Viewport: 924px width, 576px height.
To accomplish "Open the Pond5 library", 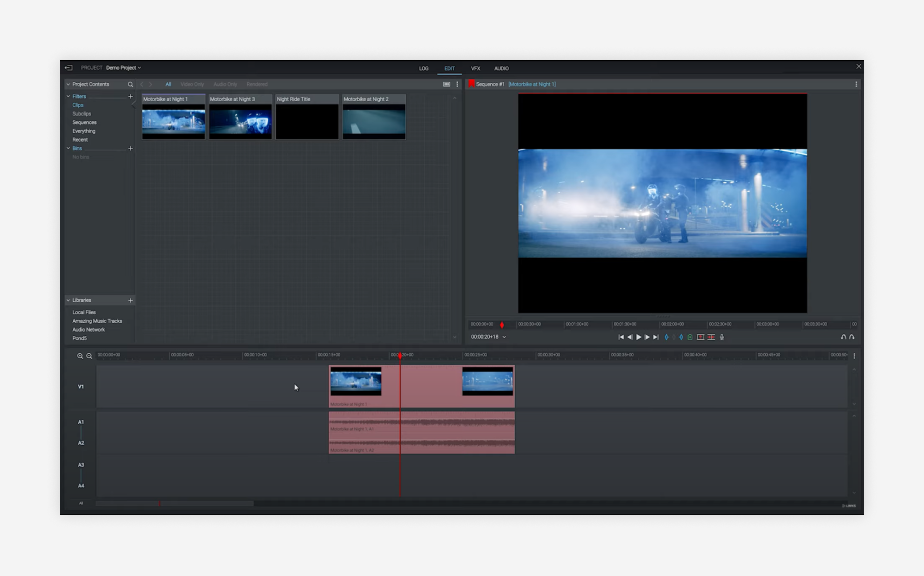I will [x=80, y=338].
